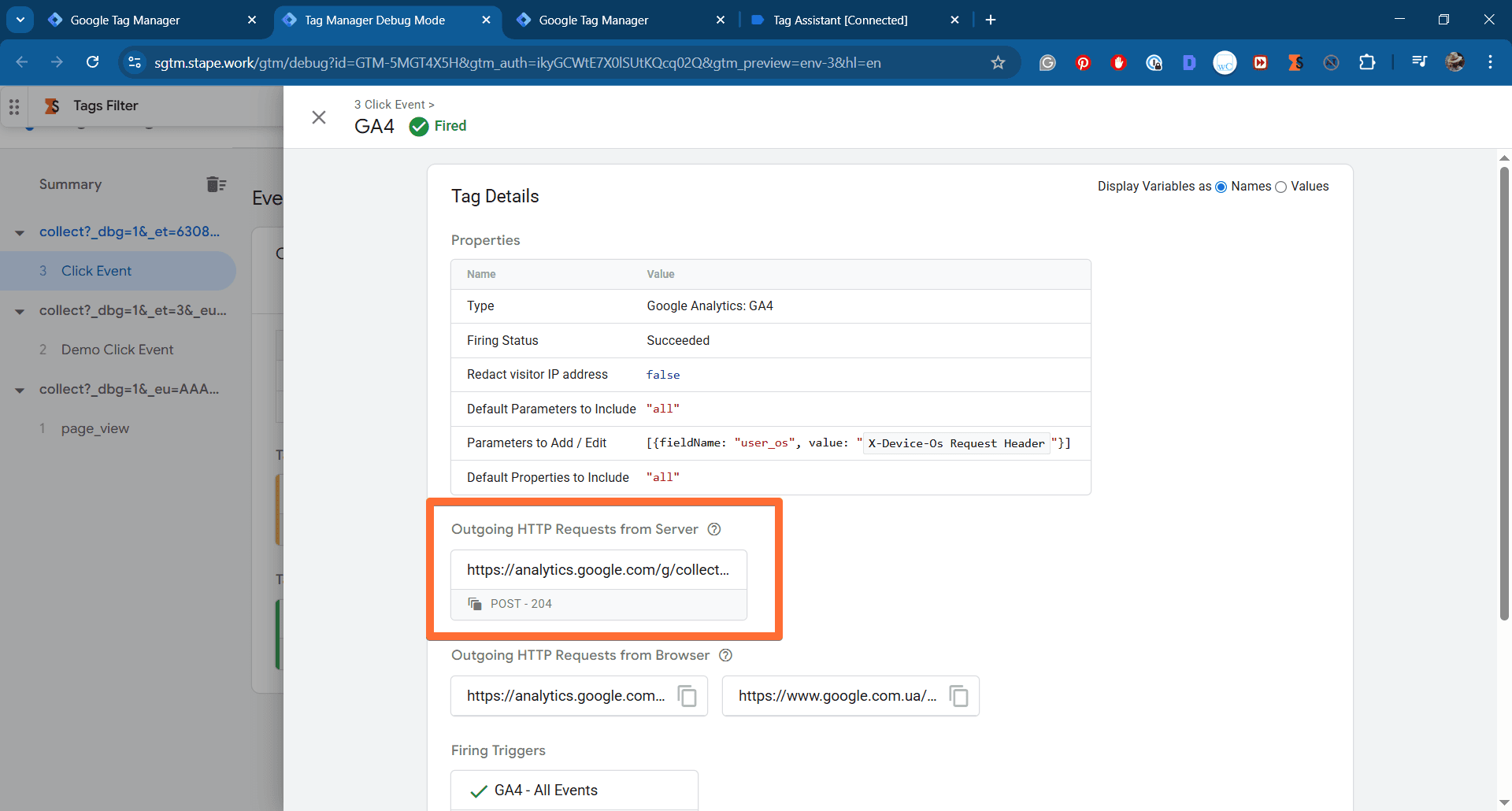
Task: Copy the server POST request details
Action: point(475,604)
